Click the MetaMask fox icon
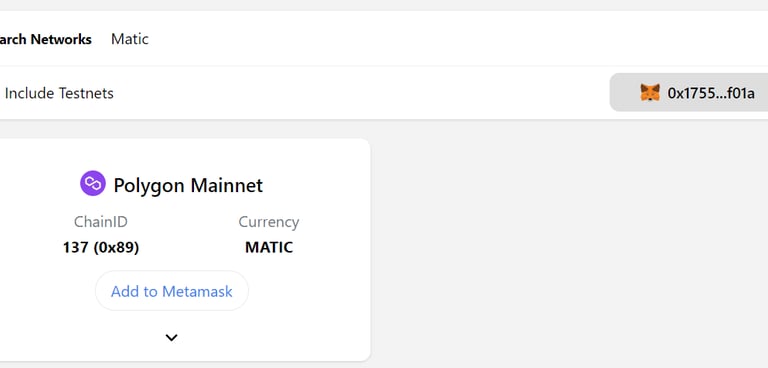This screenshot has height=368, width=768. [x=650, y=93]
